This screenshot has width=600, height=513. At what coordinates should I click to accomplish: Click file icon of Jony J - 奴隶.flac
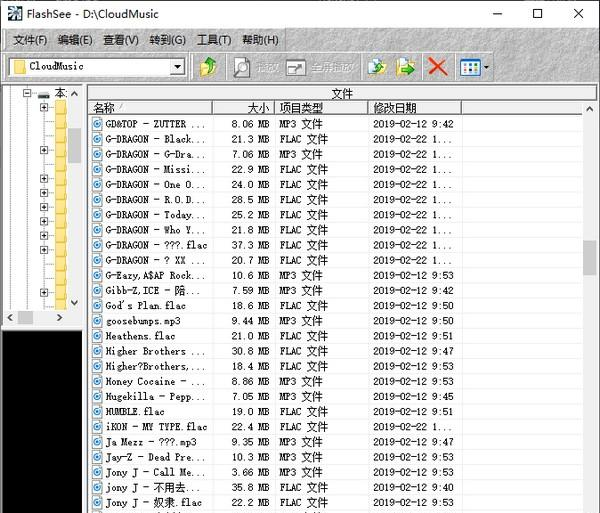[x=97, y=503]
